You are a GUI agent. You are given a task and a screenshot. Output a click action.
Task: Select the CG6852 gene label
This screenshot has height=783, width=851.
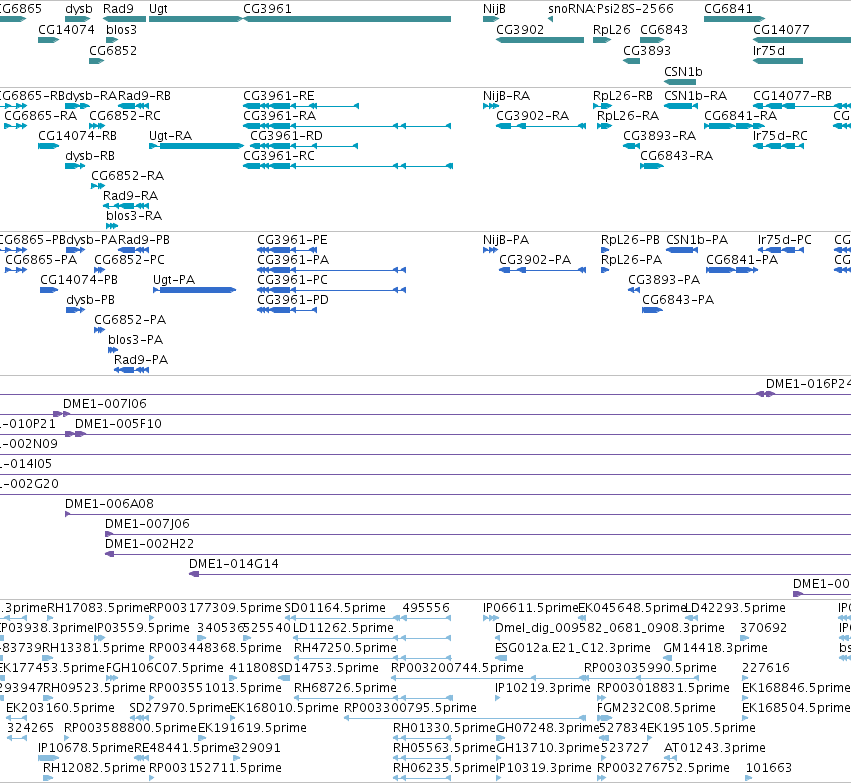click(x=113, y=51)
